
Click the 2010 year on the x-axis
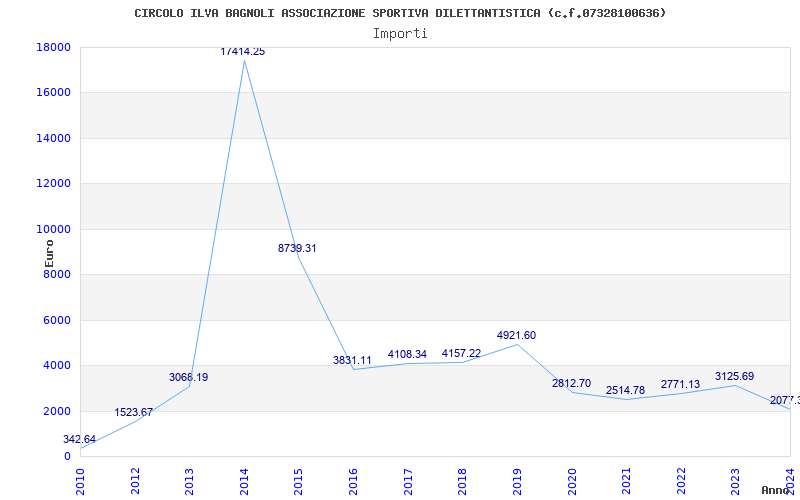pos(81,481)
